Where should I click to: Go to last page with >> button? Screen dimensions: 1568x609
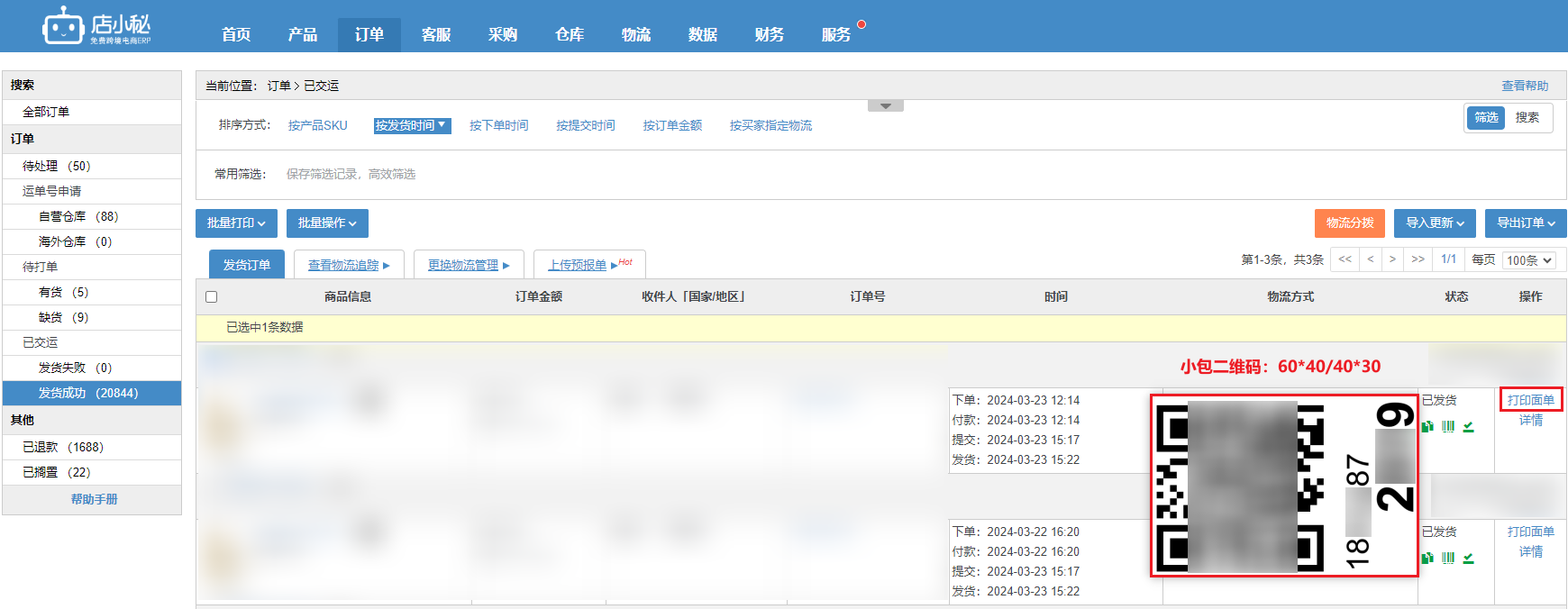[1418, 259]
